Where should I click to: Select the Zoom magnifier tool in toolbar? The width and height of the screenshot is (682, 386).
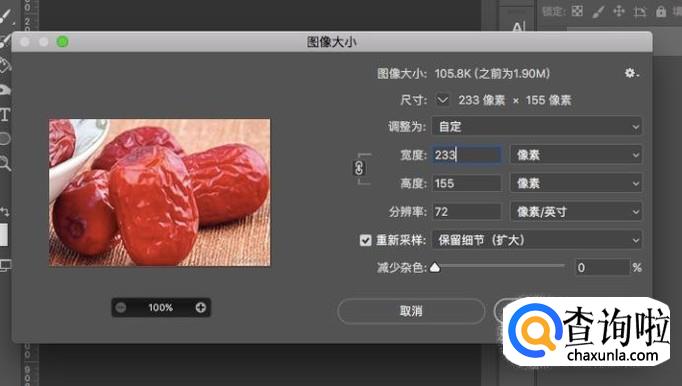point(4,163)
